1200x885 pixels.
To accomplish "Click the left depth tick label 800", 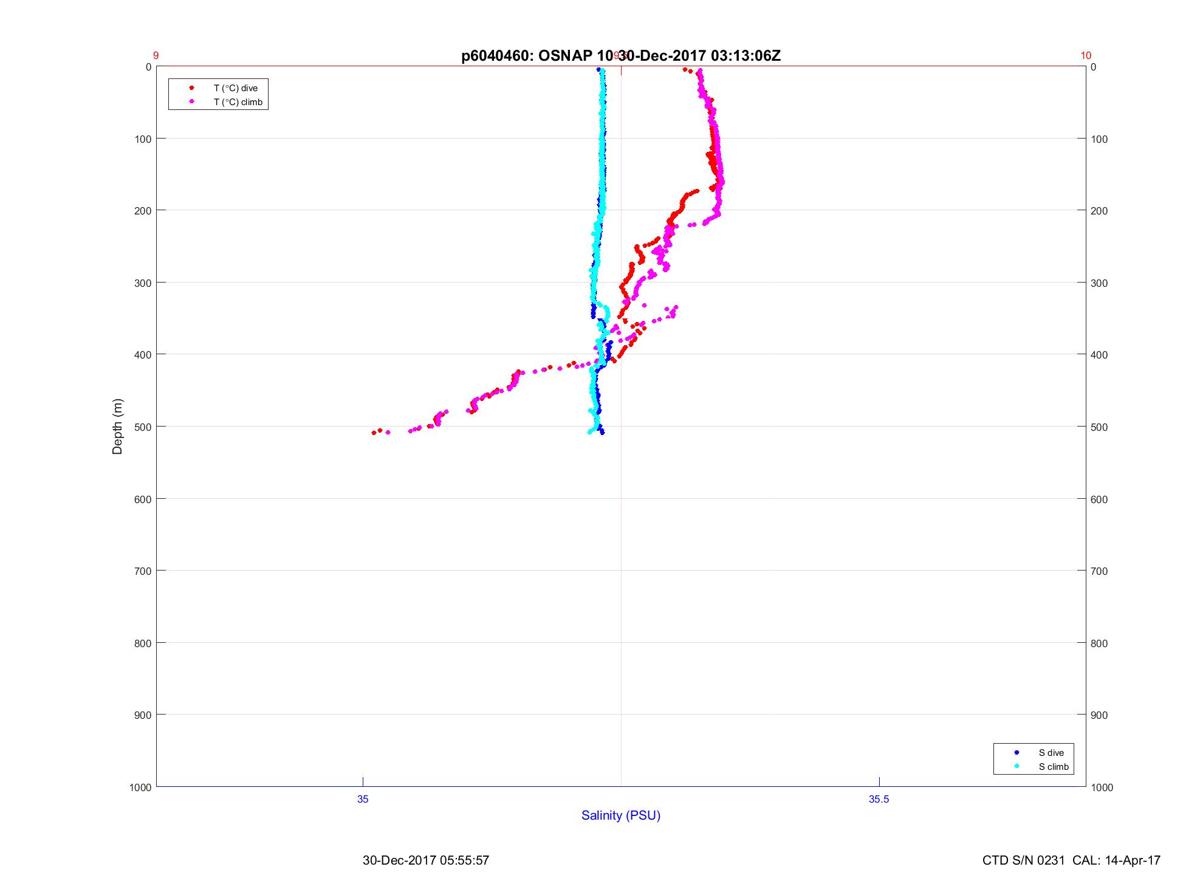I will [x=143, y=643].
